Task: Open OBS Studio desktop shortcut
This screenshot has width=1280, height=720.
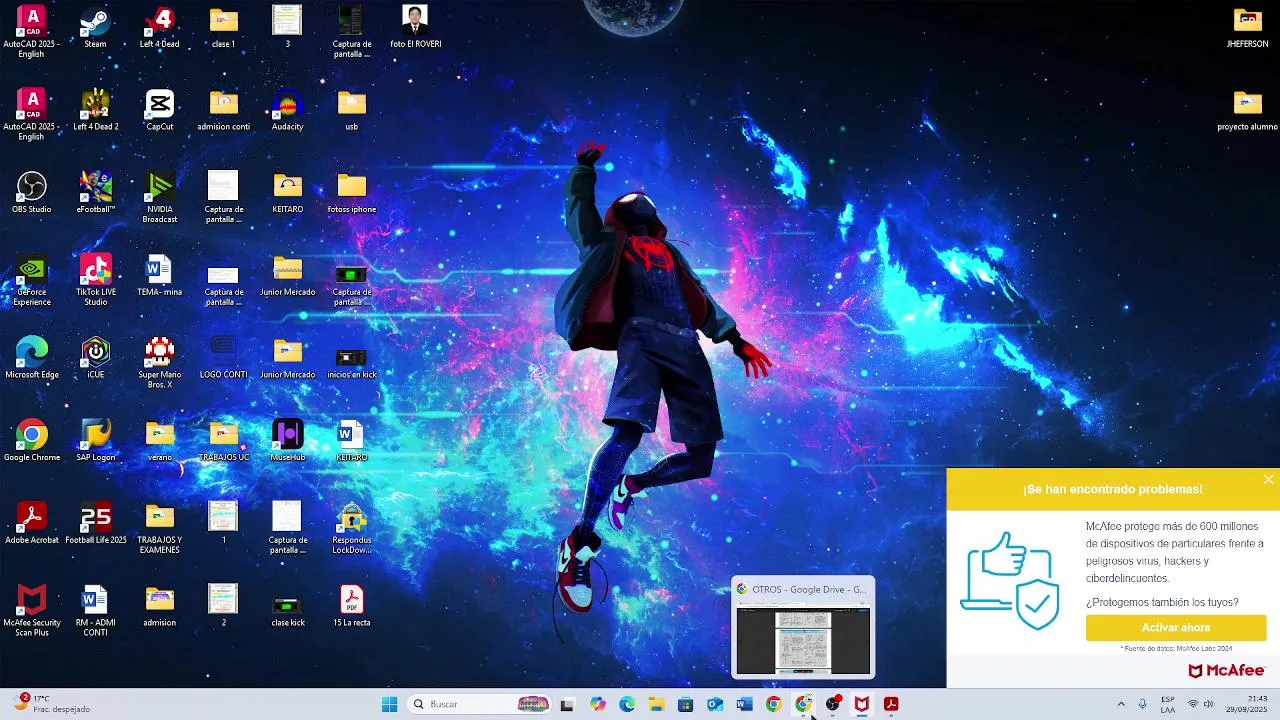Action: tap(31, 192)
